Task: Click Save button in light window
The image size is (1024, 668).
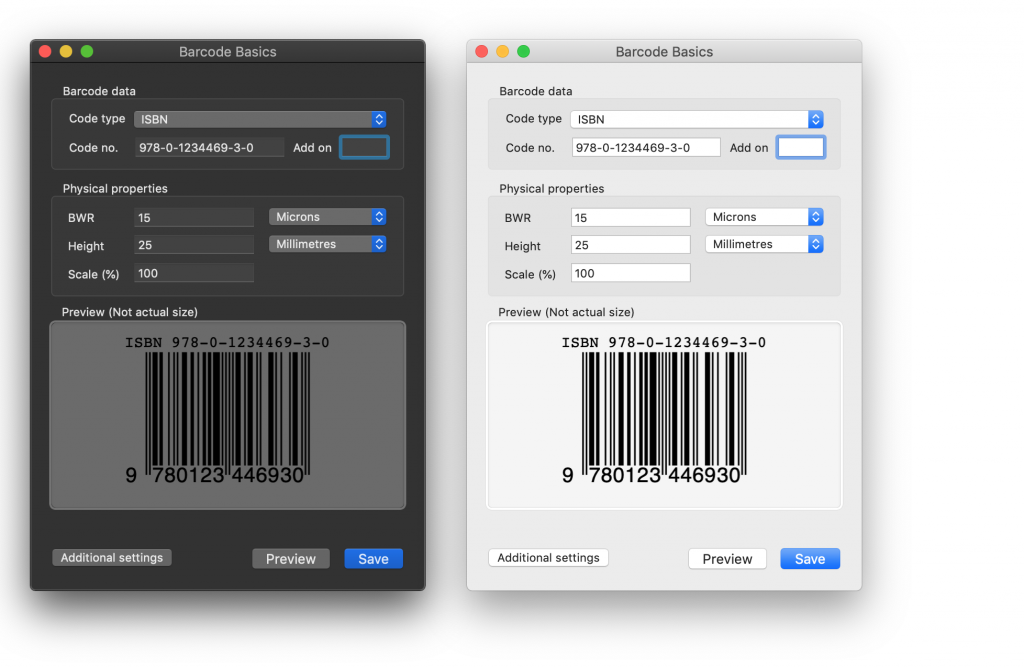Action: 810,559
